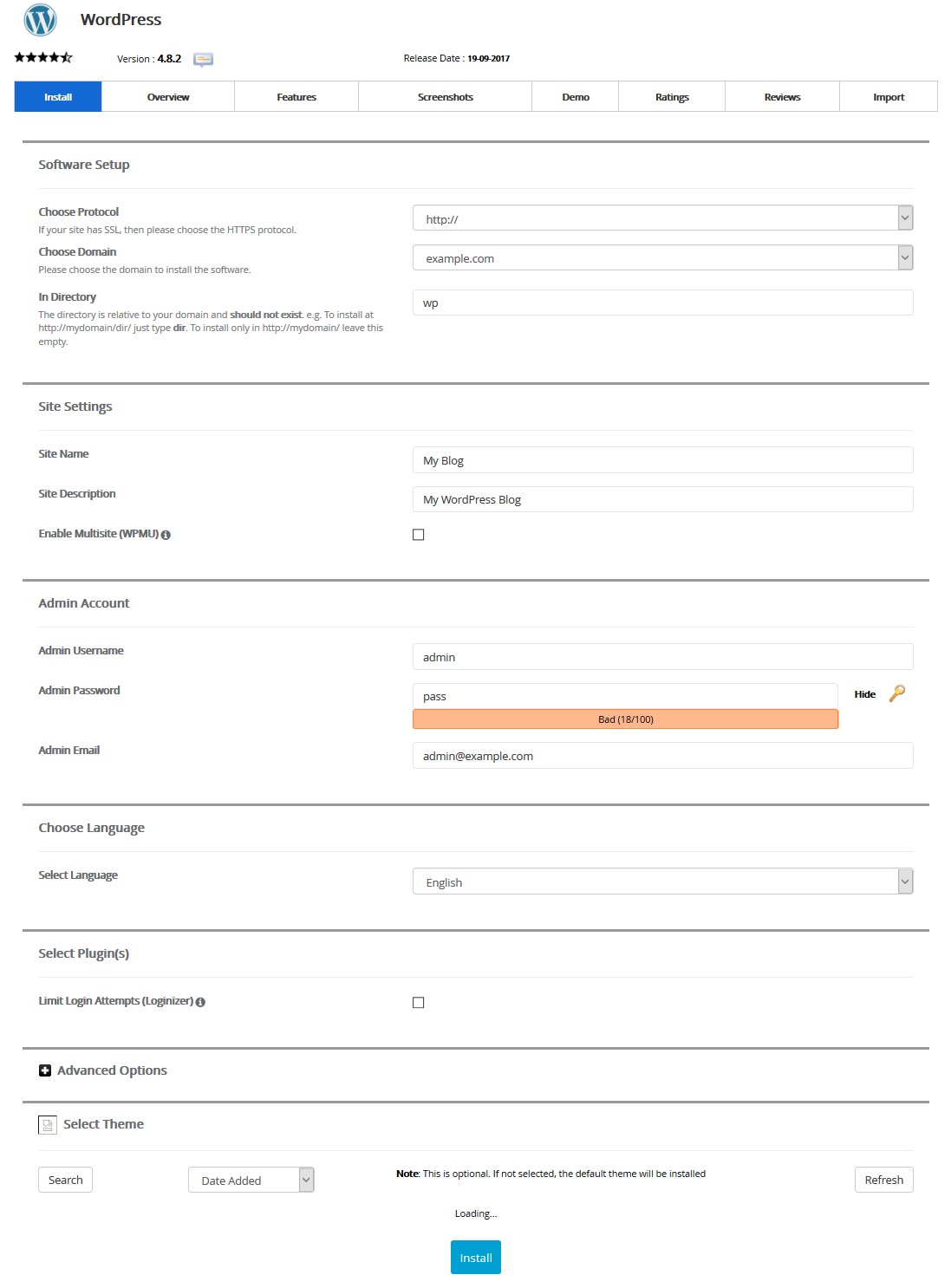The height and width of the screenshot is (1288, 951).
Task: Click the Multisite info icon
Action: point(166,535)
